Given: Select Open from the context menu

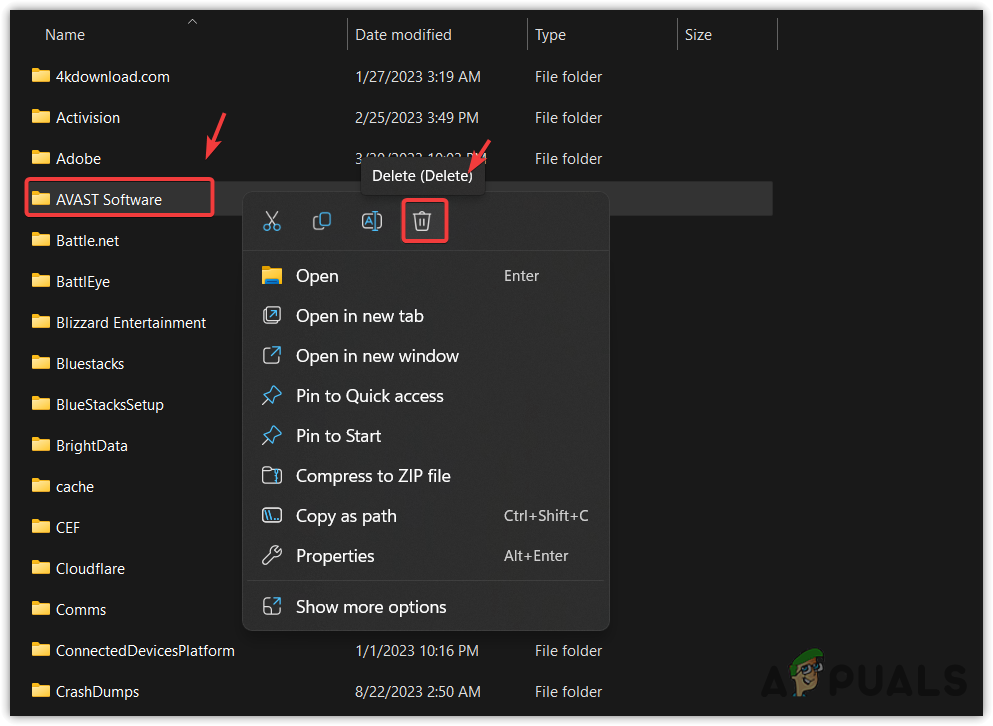Looking at the screenshot, I should click(x=426, y=276).
